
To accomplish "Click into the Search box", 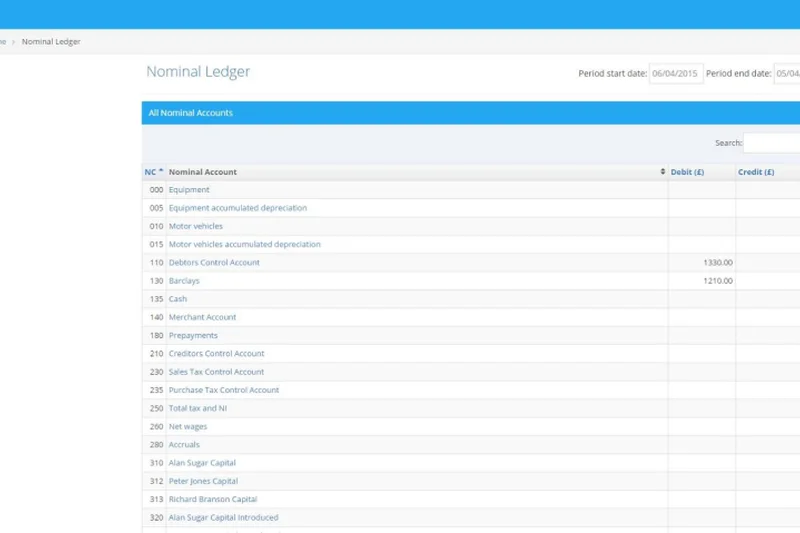I will tap(771, 143).
